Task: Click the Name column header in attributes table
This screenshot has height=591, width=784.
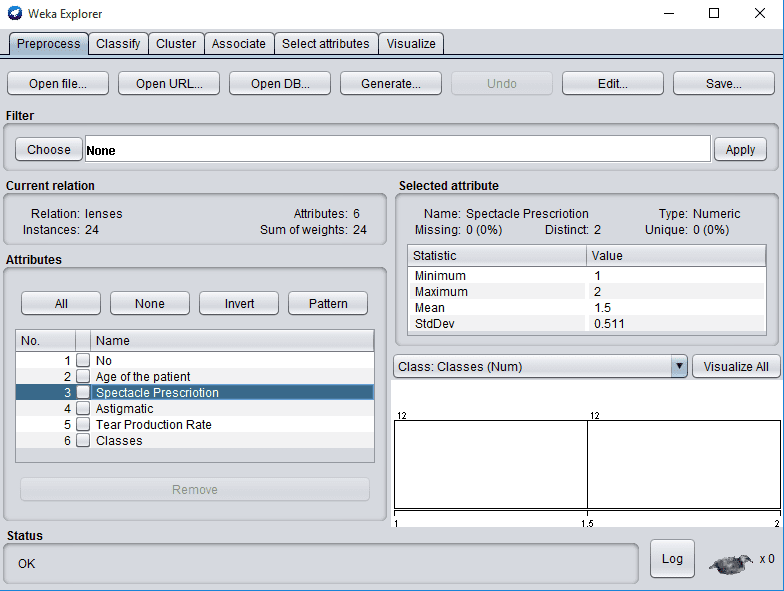Action: 232,340
